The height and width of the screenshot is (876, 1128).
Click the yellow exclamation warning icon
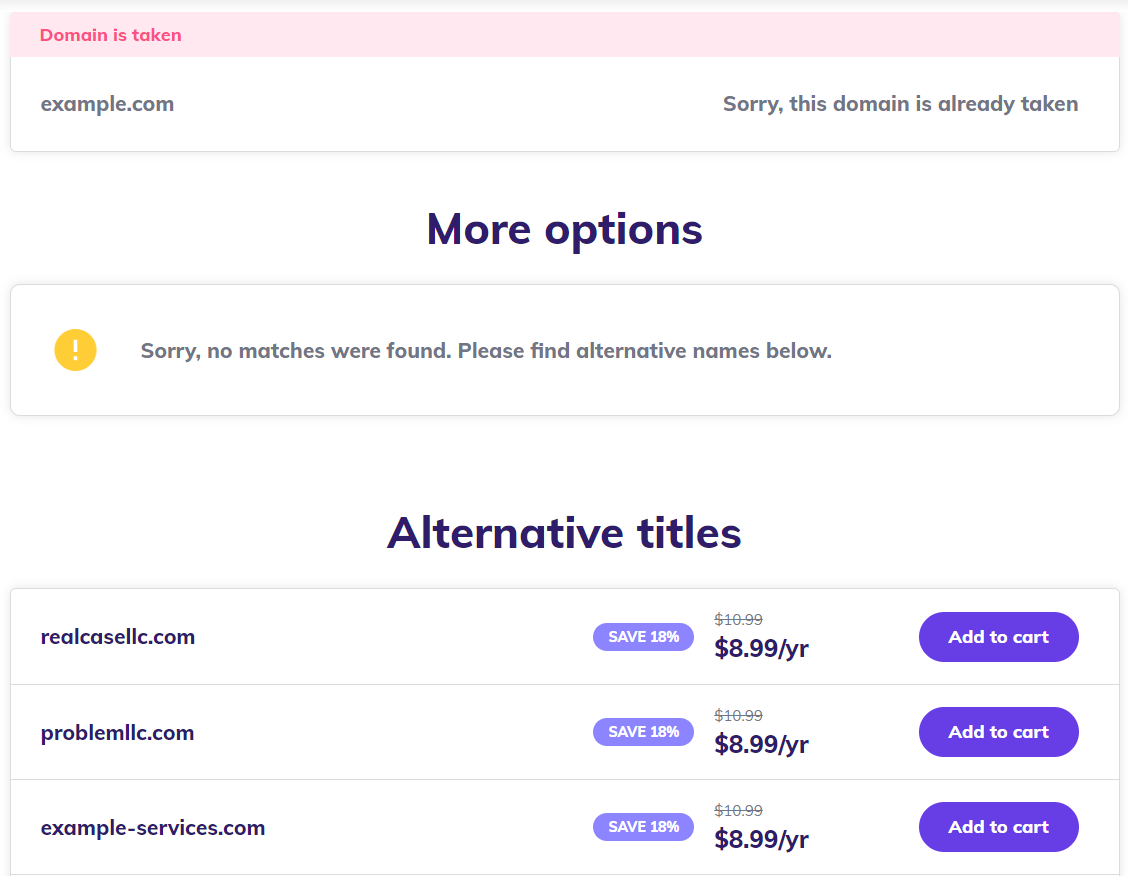[76, 350]
